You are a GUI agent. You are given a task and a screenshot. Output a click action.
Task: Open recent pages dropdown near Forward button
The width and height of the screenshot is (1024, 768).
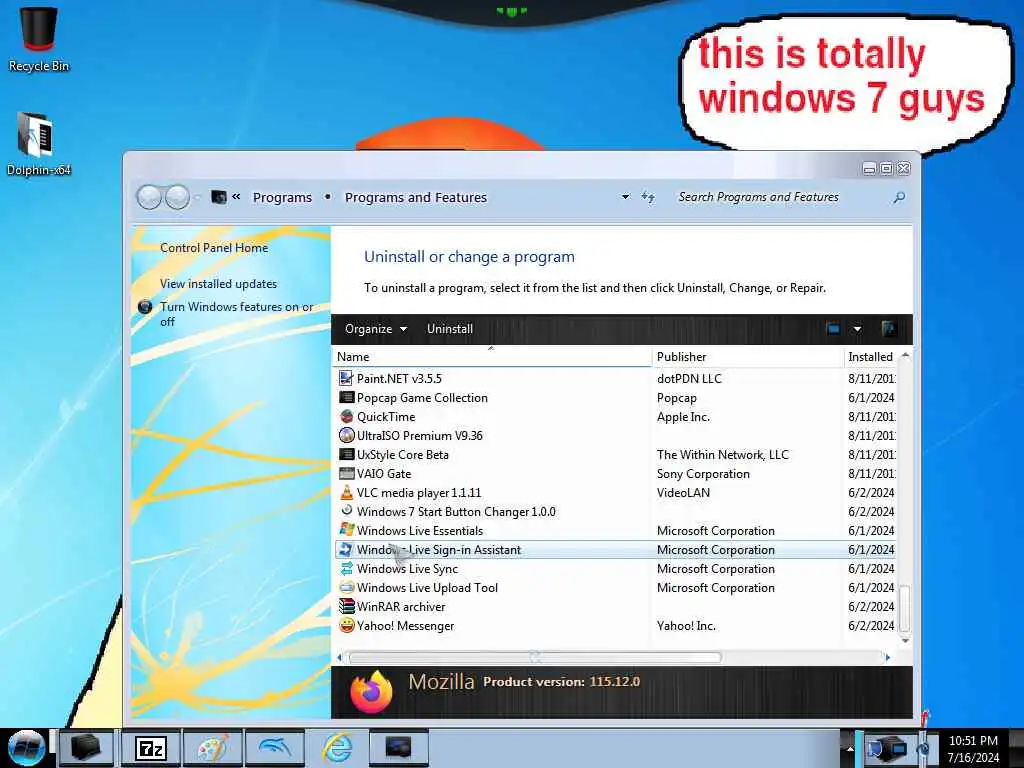pyautogui.click(x=197, y=197)
